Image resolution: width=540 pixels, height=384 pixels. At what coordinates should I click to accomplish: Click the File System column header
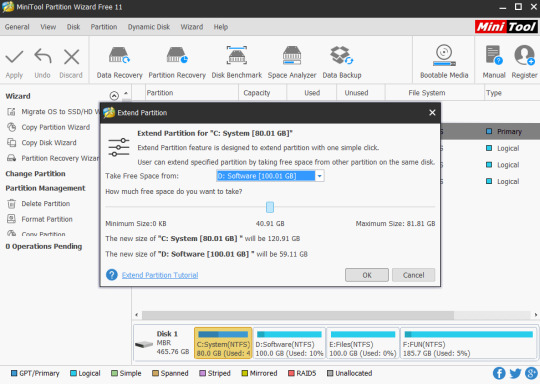coord(434,93)
